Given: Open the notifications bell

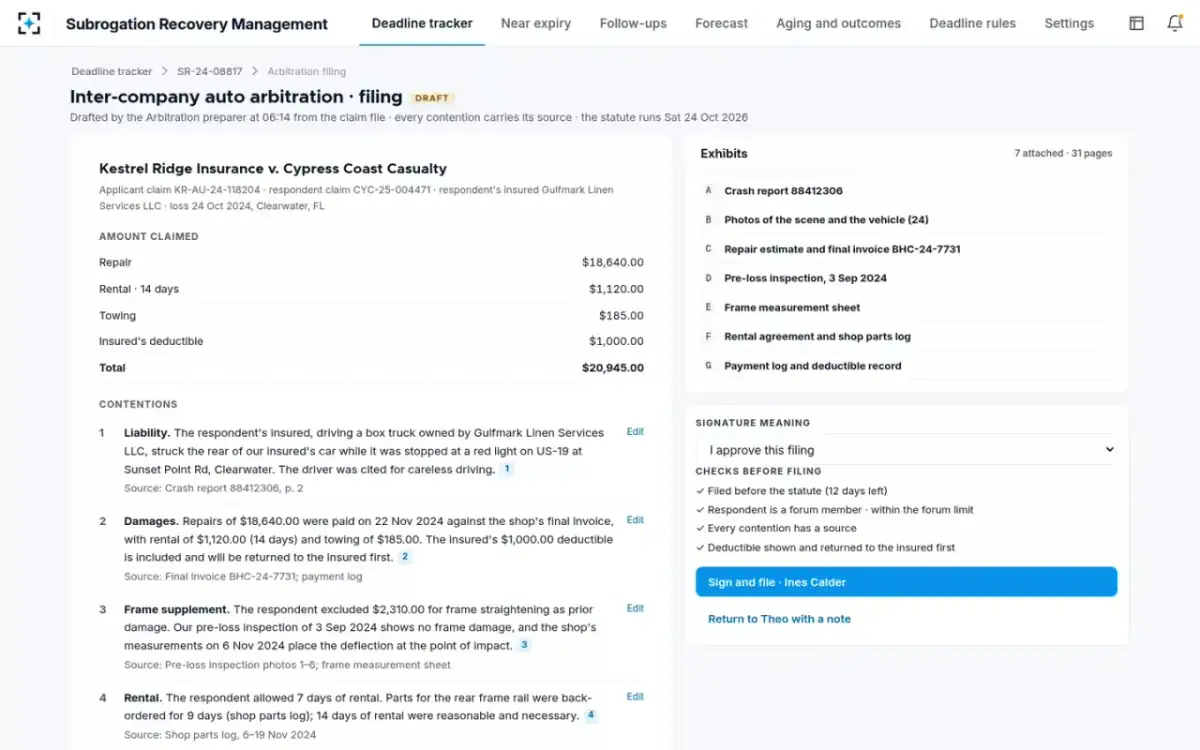Looking at the screenshot, I should coord(1175,23).
